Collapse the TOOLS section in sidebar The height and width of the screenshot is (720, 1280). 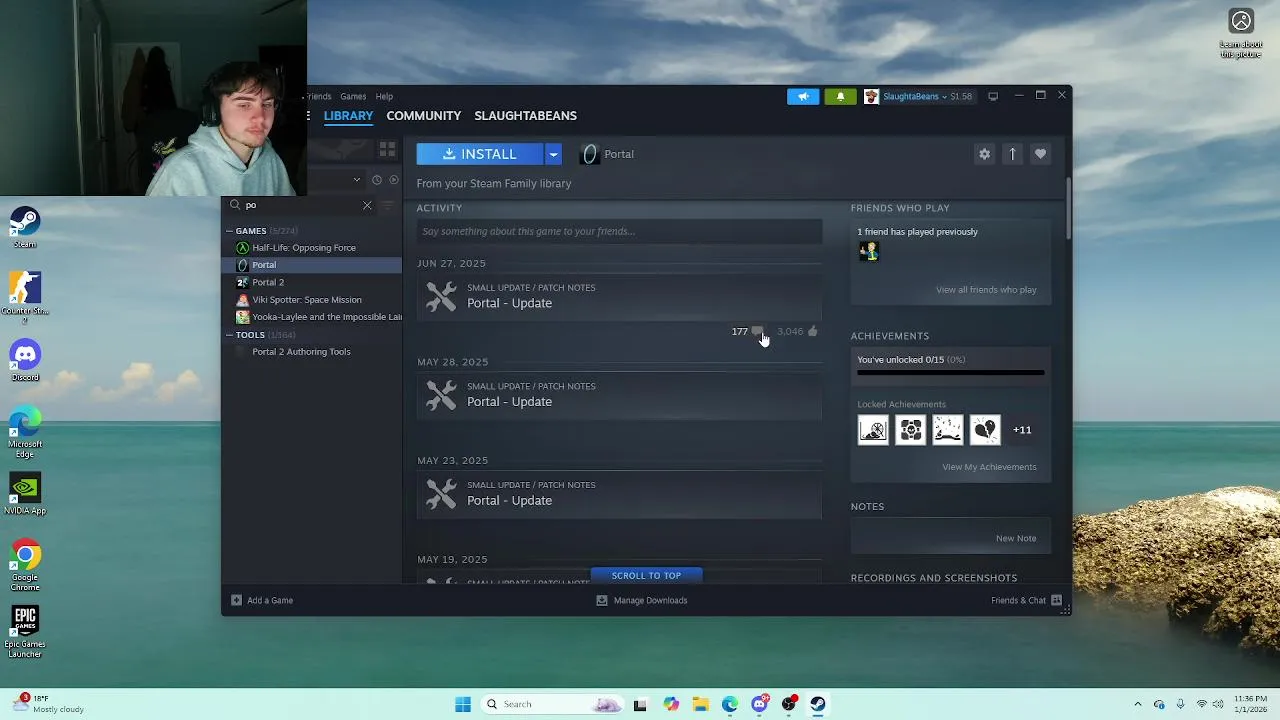(x=229, y=335)
